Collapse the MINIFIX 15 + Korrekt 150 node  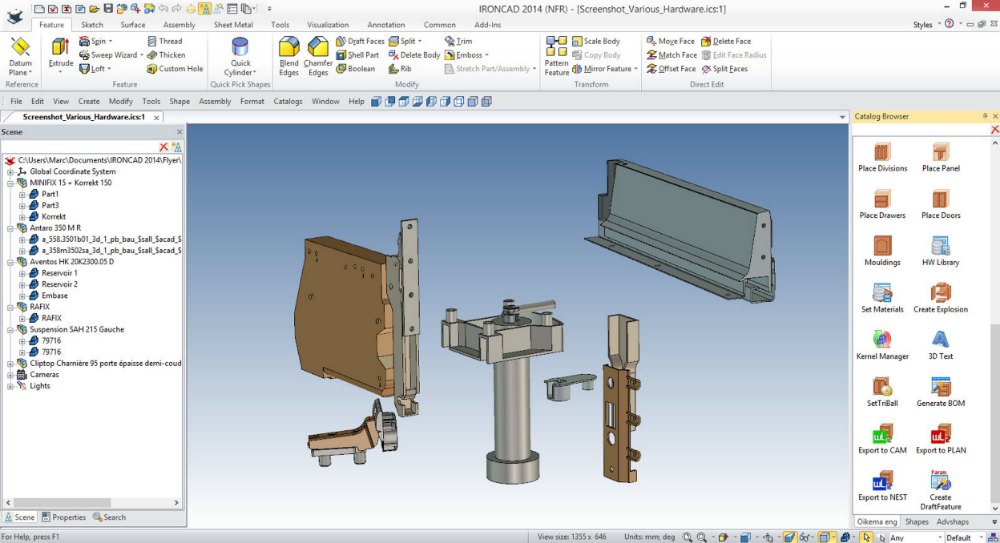coord(10,183)
